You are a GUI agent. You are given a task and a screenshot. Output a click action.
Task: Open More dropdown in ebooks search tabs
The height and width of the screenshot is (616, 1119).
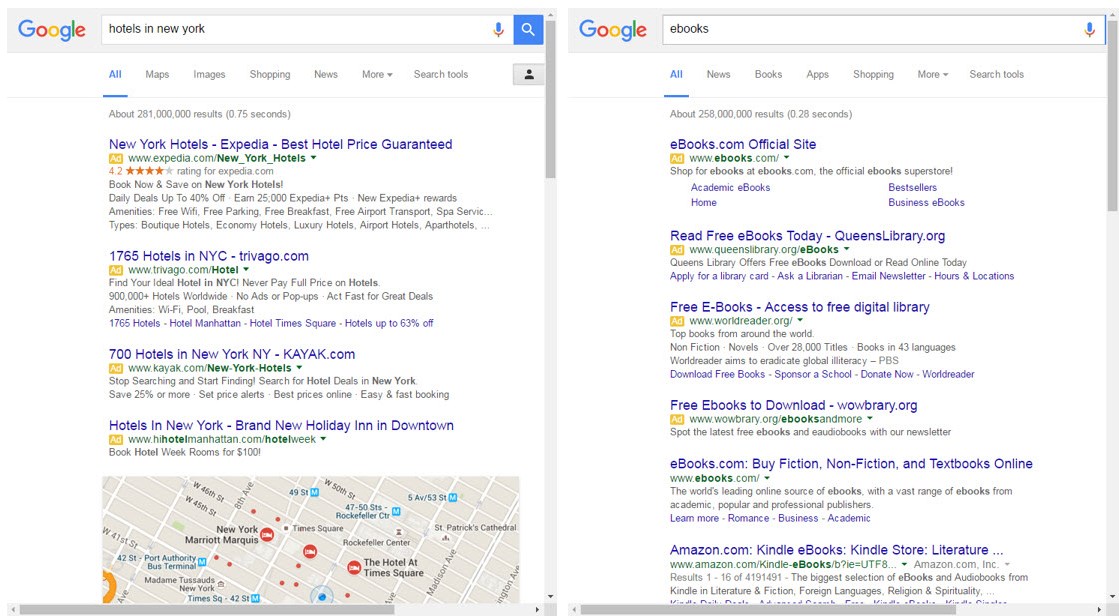tap(933, 74)
